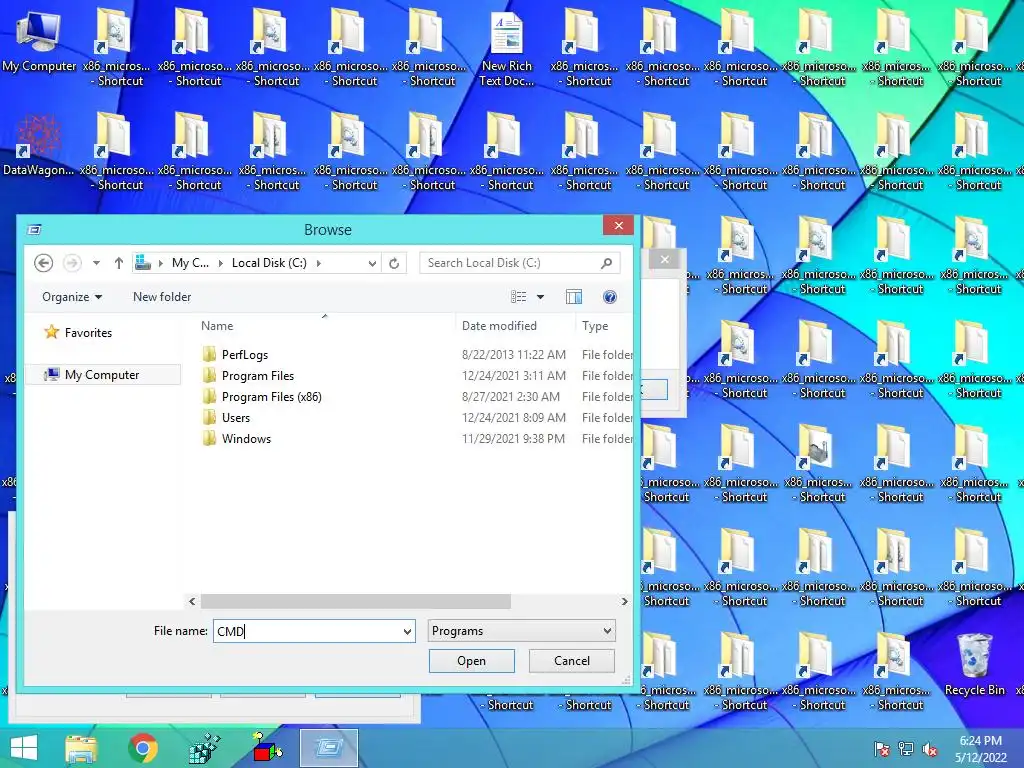Screen dimensions: 1024x768
Task: Click the Action Center flag icon
Action: click(881, 750)
